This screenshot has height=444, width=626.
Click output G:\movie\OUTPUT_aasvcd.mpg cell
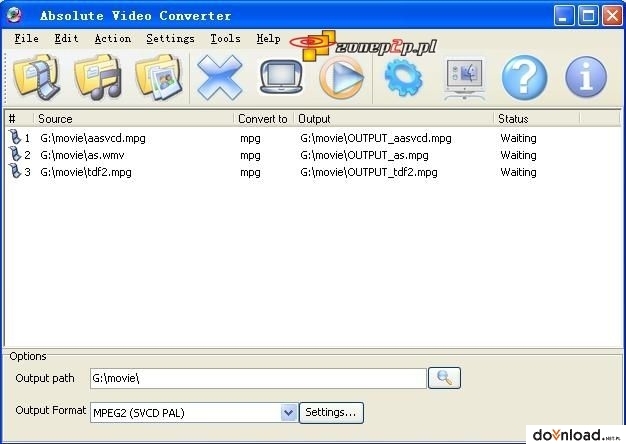point(376,138)
